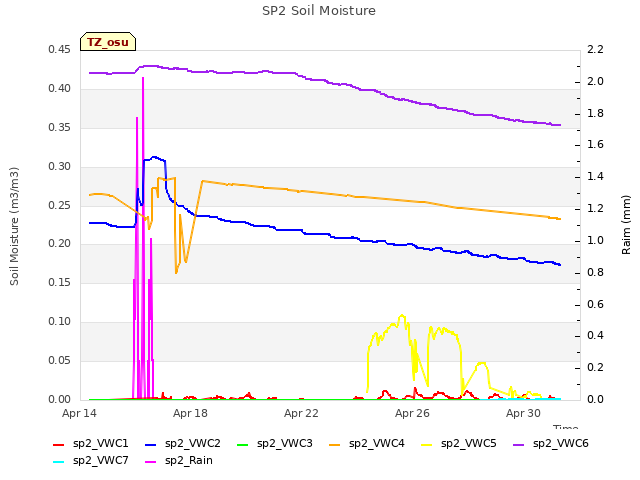Click the 0.25 left axis value

click(x=60, y=205)
